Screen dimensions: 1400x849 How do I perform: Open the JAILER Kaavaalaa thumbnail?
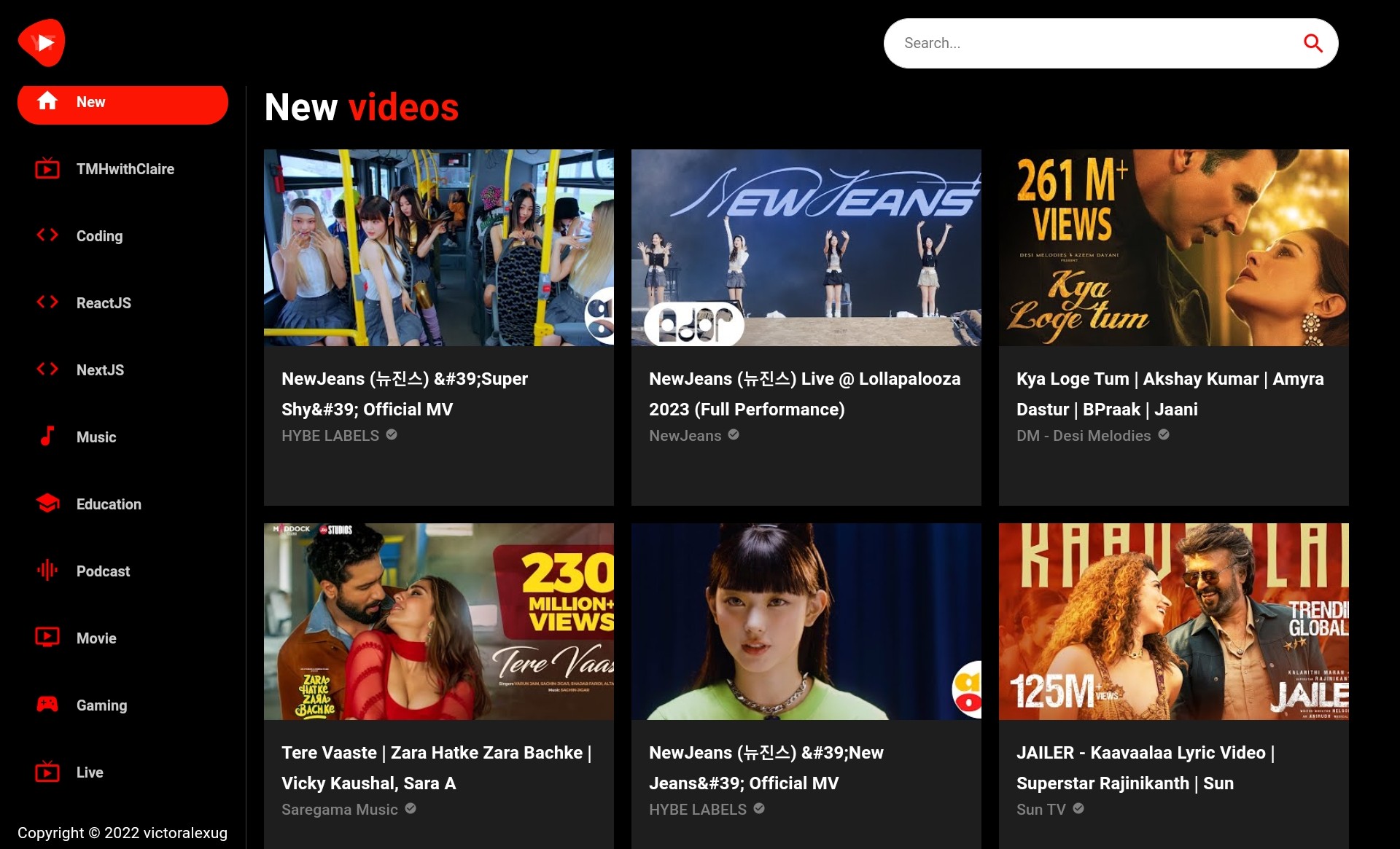click(x=1174, y=622)
